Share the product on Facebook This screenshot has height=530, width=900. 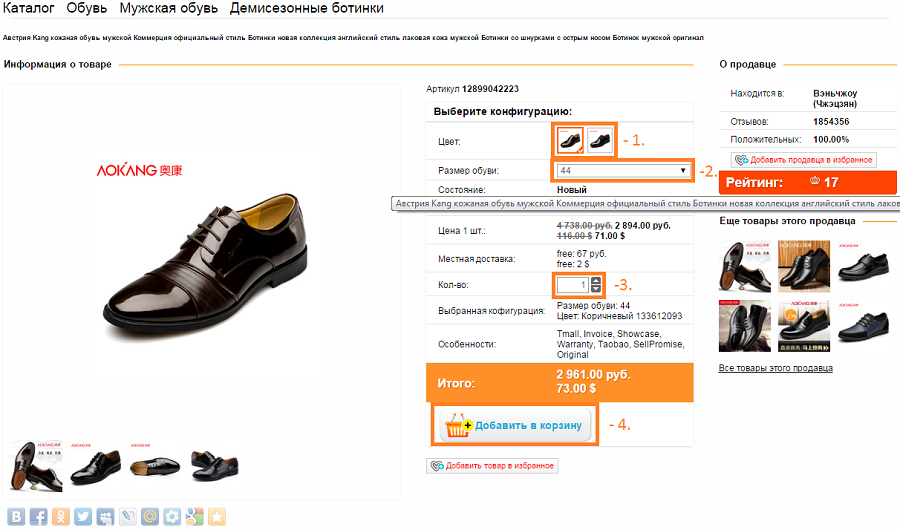(x=39, y=517)
